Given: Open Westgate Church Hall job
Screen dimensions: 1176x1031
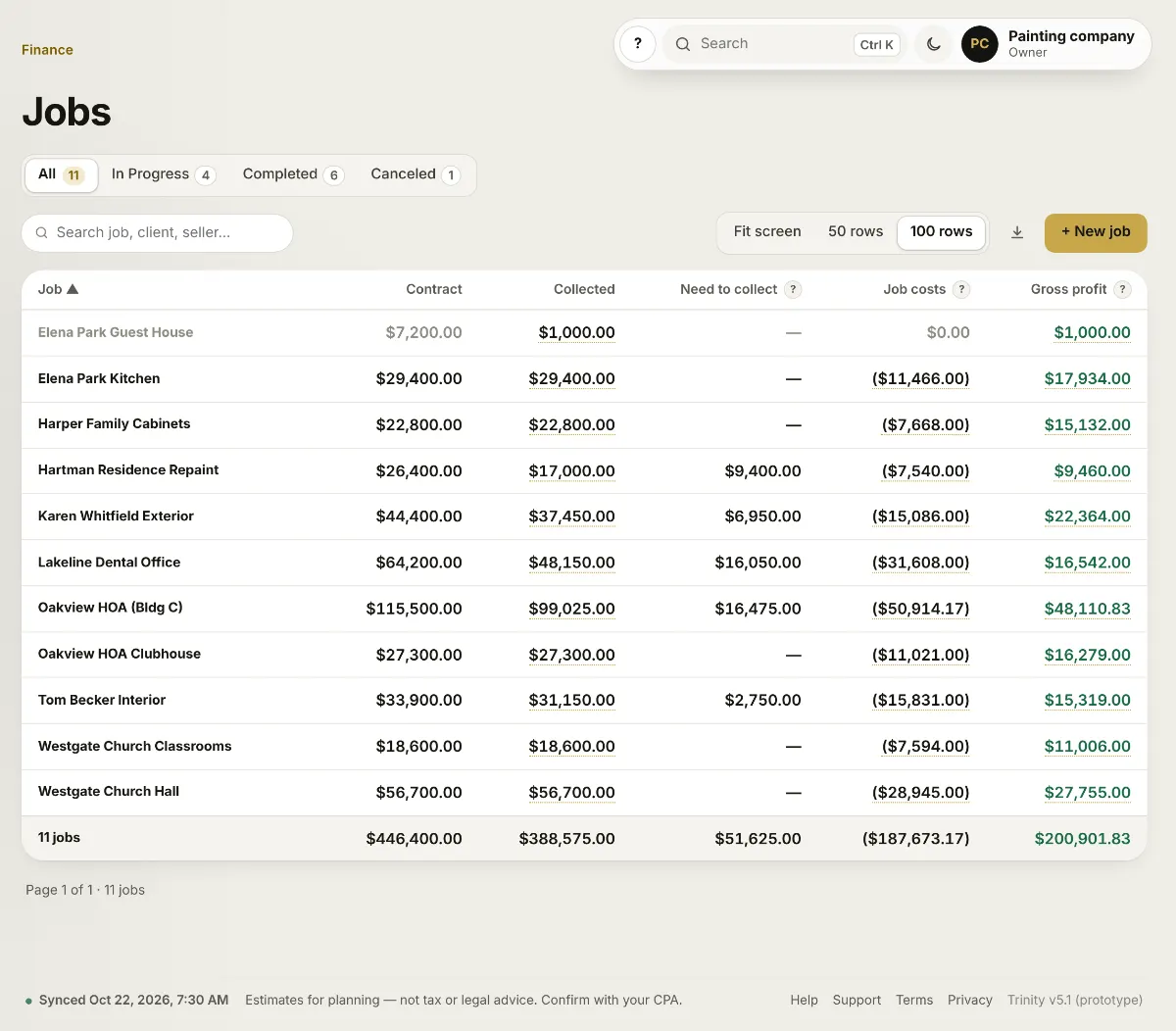Looking at the screenshot, I should [x=109, y=792].
